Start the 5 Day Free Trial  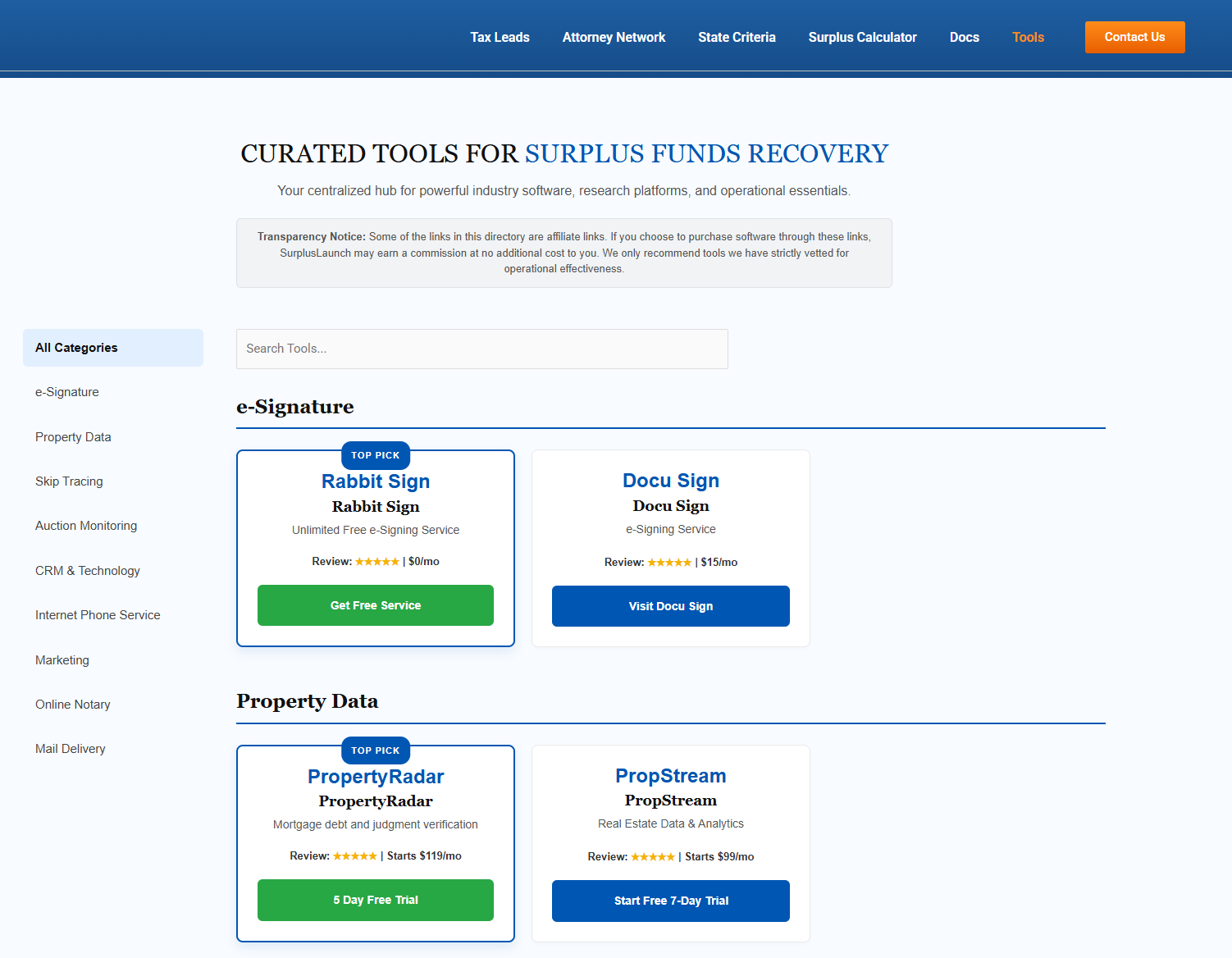pyautogui.click(x=376, y=900)
